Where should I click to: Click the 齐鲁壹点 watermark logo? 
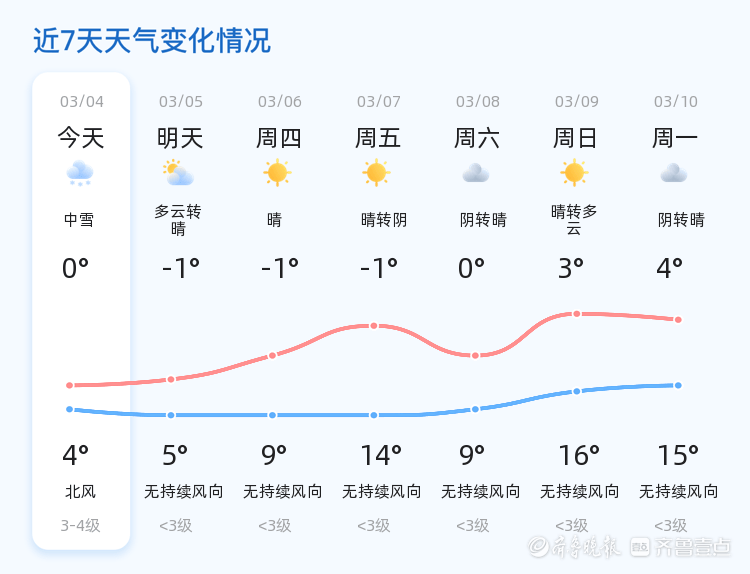681,547
